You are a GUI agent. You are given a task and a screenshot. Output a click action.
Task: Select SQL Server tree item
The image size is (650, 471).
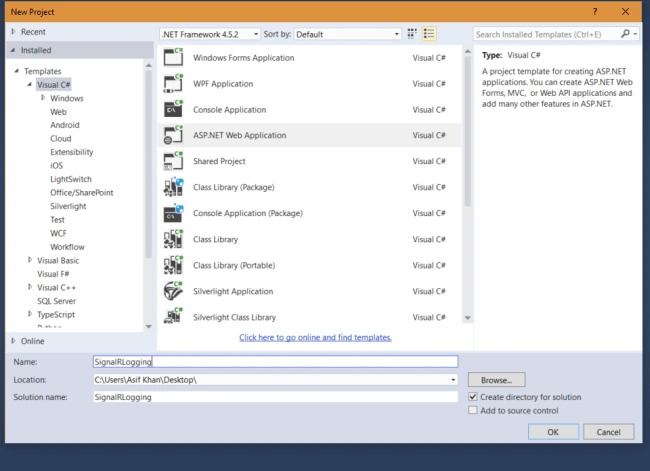(x=56, y=301)
